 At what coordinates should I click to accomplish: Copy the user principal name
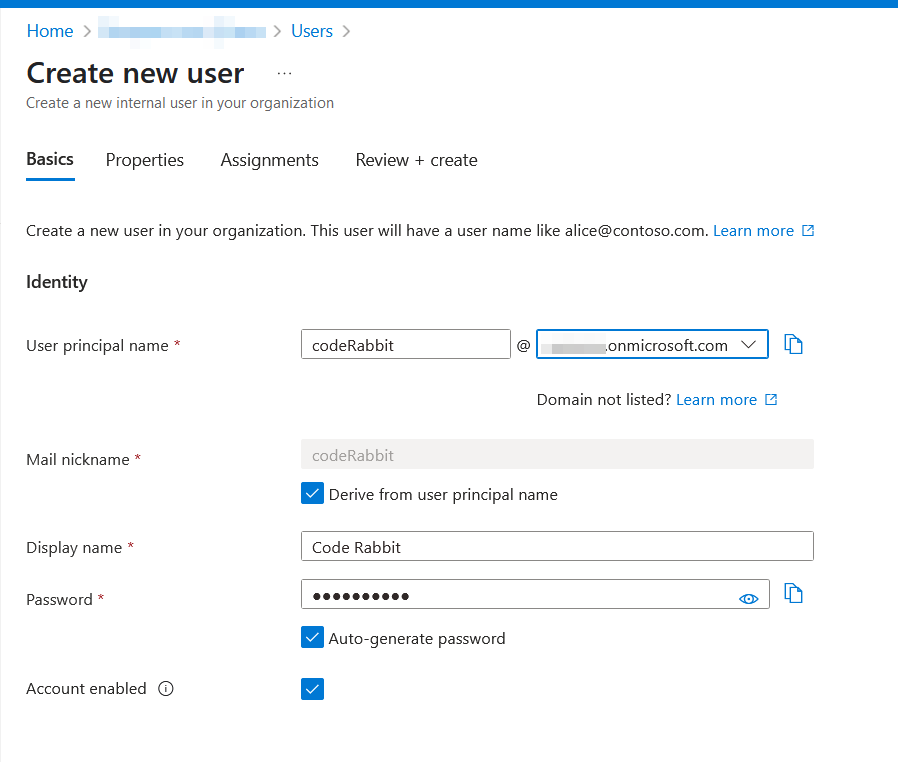pos(793,344)
